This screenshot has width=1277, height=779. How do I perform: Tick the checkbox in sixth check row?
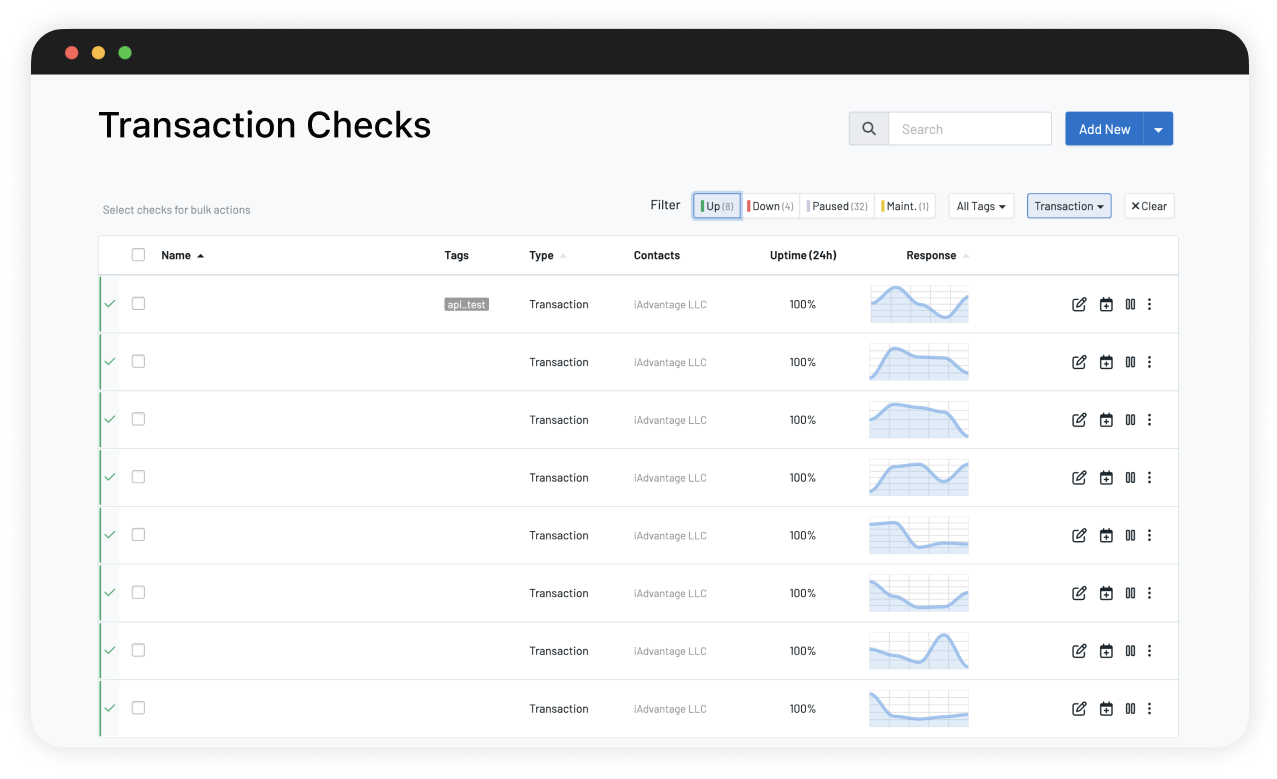138,592
